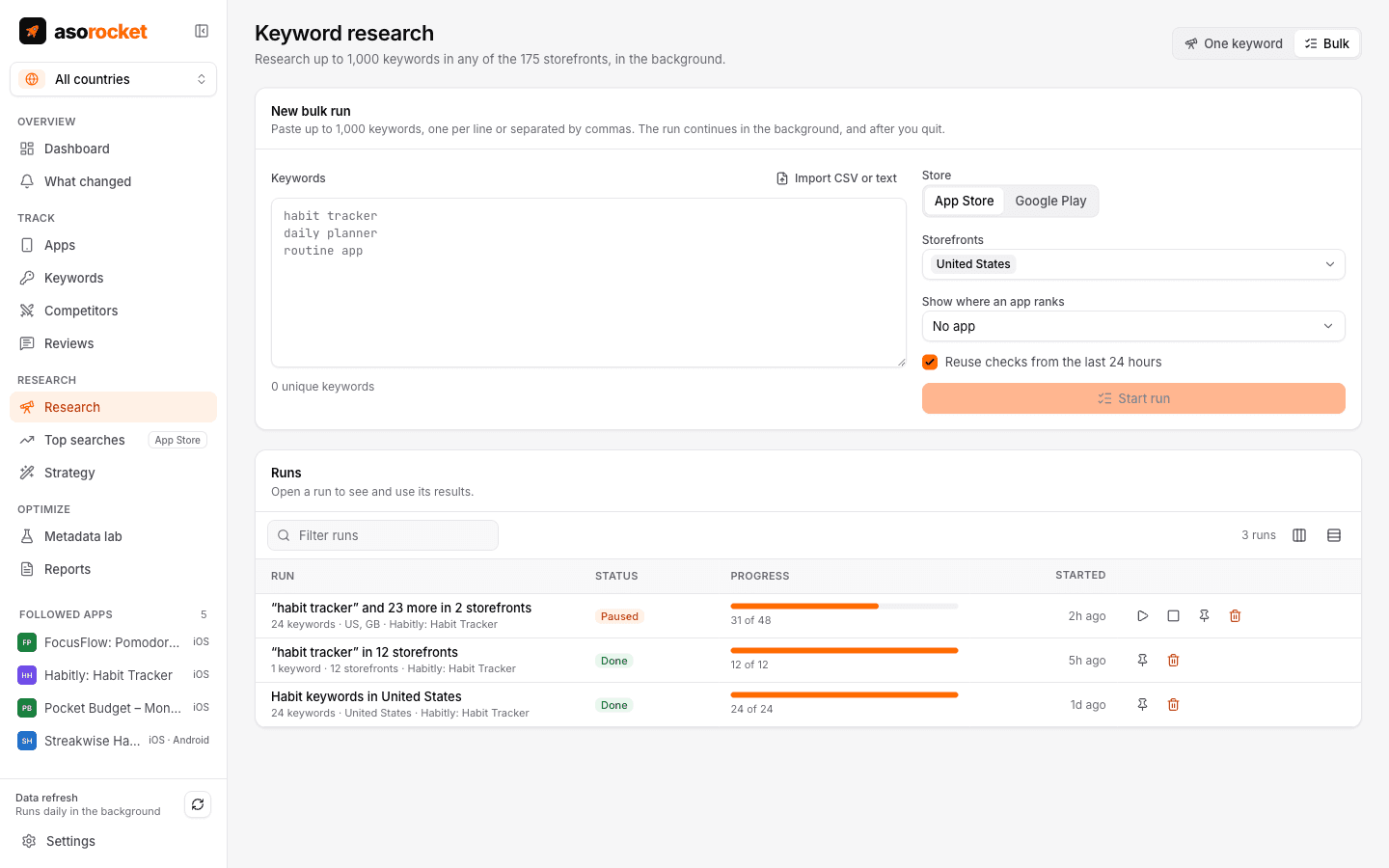Click the Filter runs search field

point(383,535)
